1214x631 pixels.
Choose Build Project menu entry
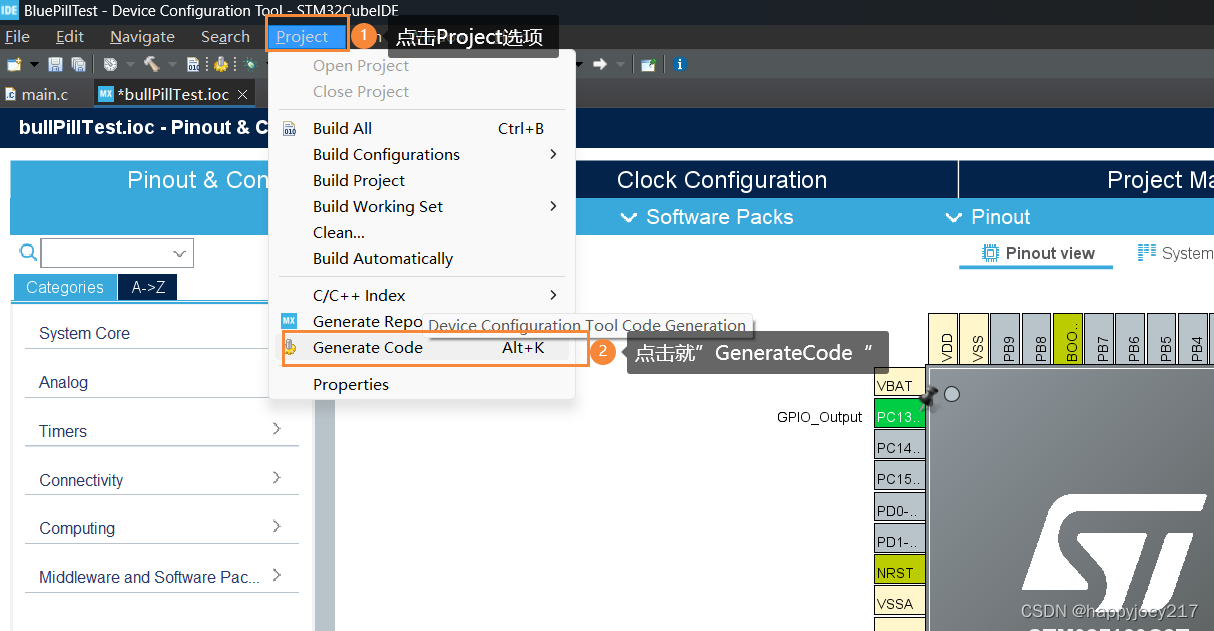tap(422, 180)
